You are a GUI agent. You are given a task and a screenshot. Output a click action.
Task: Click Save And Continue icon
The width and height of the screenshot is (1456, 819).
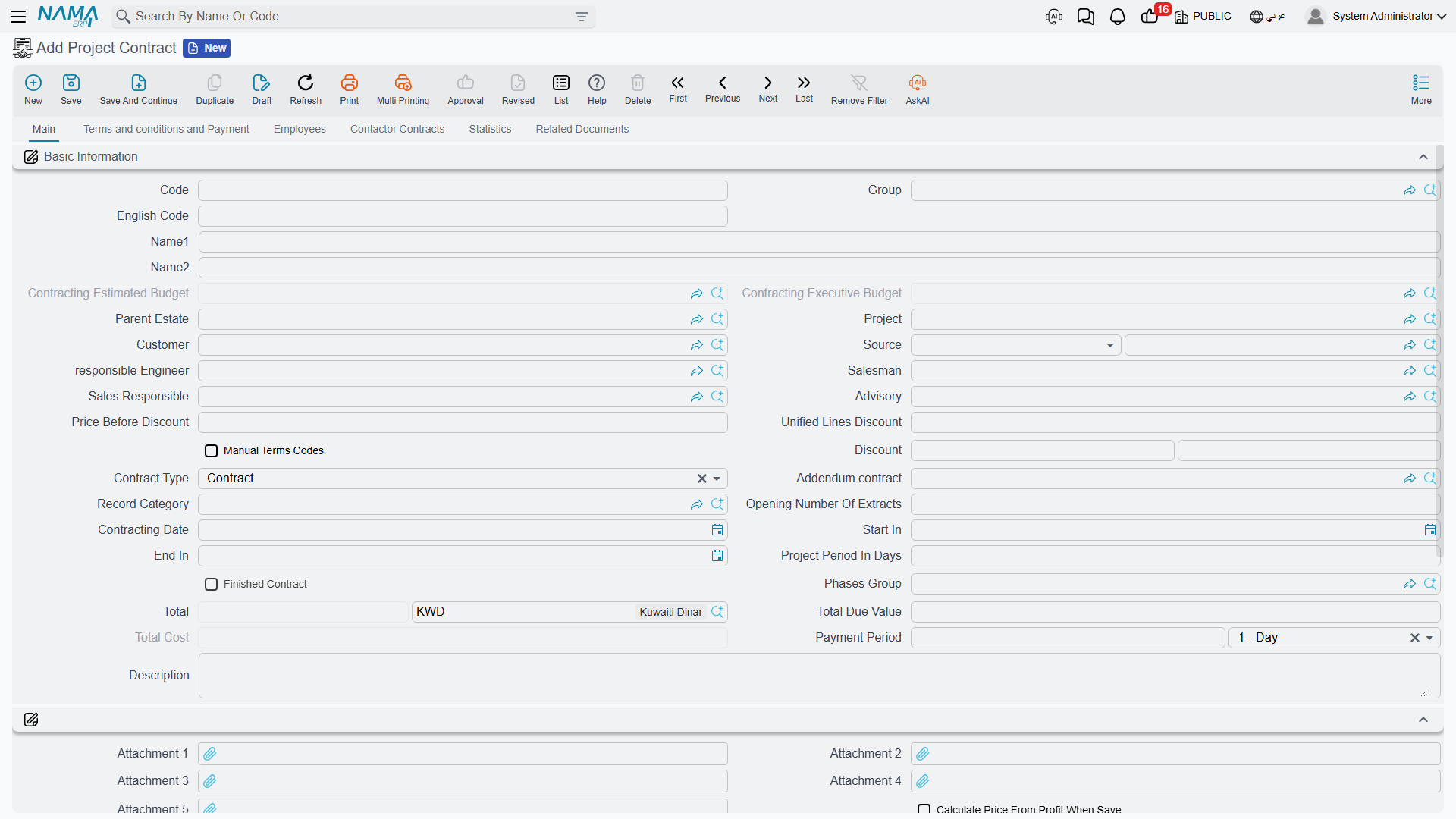coord(139,83)
